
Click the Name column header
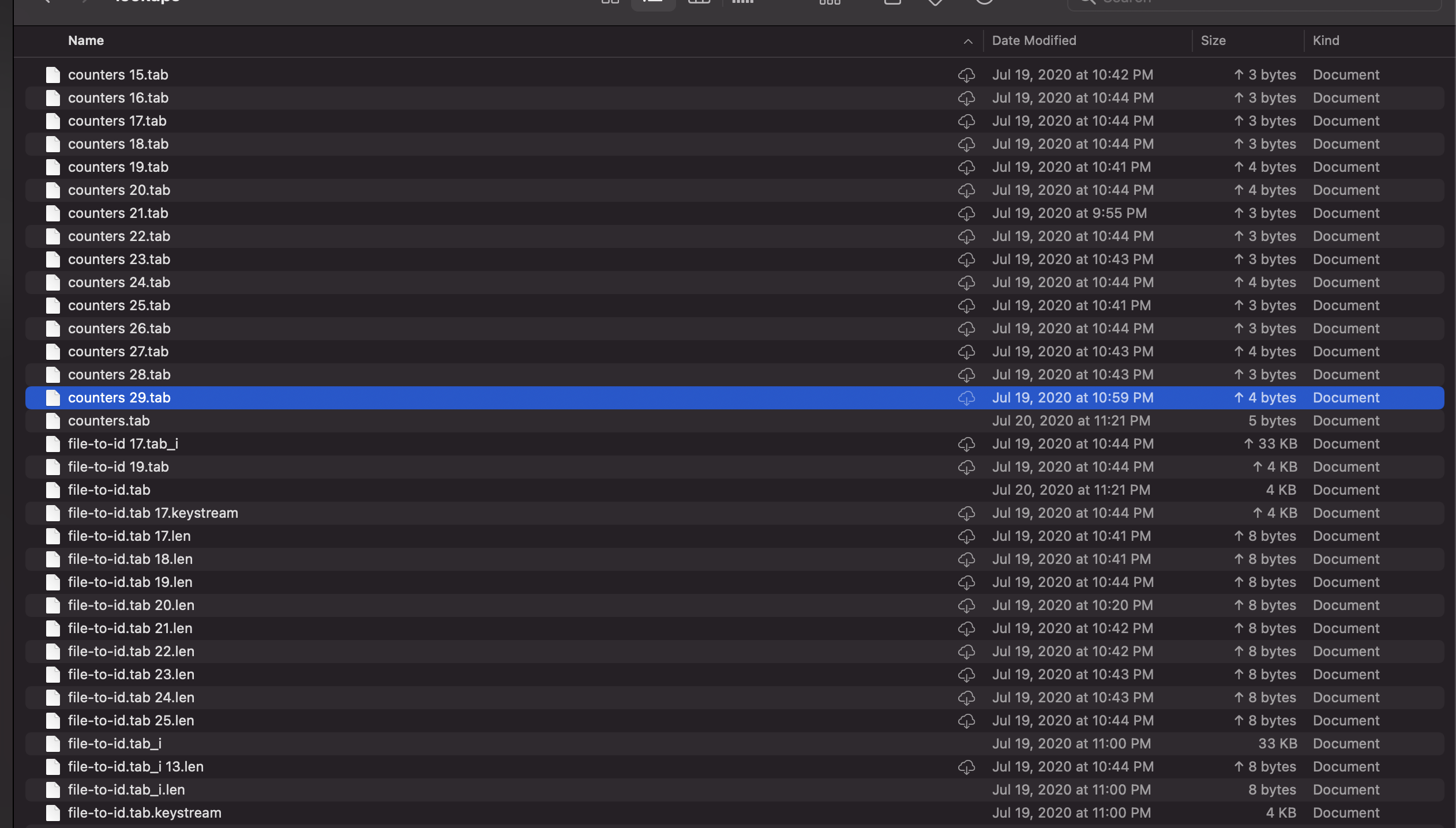click(x=86, y=40)
